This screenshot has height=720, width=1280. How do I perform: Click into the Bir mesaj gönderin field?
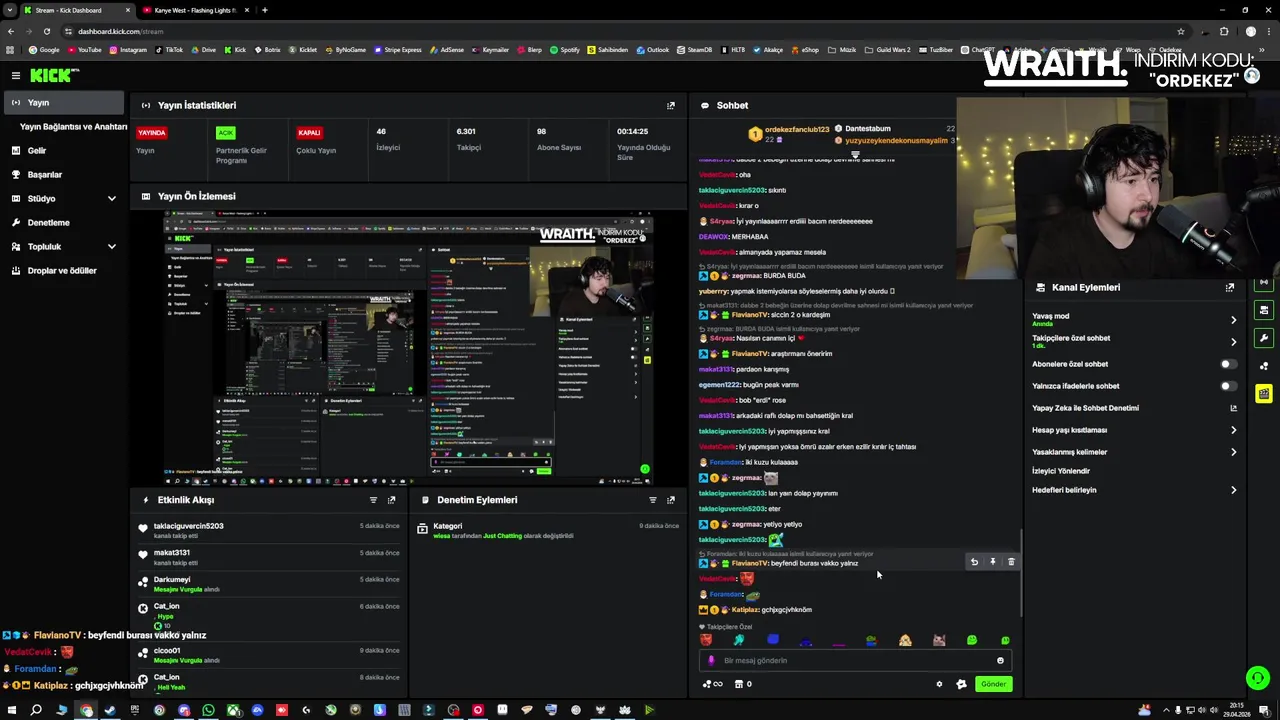[x=855, y=660]
